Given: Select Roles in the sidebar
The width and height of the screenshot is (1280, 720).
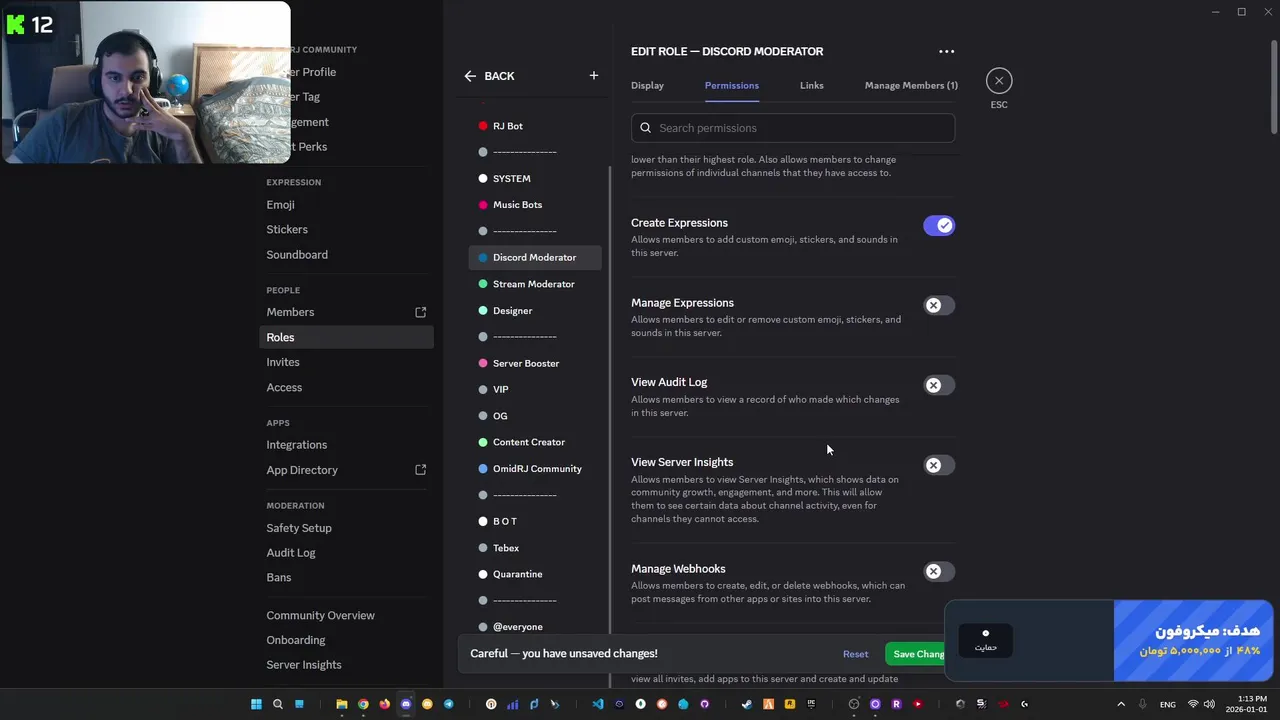Looking at the screenshot, I should pos(346,337).
